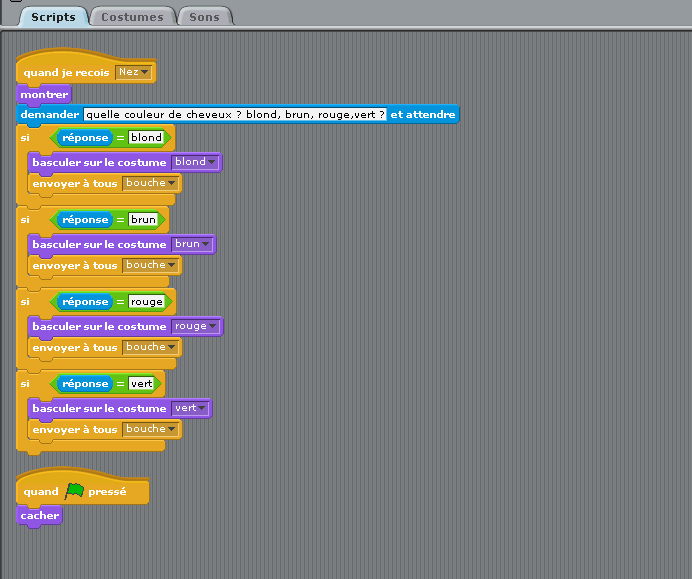Screen dimensions: 692x579
Task: Click 'envoyer à tous' text in rouge branch
Action: pos(75,348)
